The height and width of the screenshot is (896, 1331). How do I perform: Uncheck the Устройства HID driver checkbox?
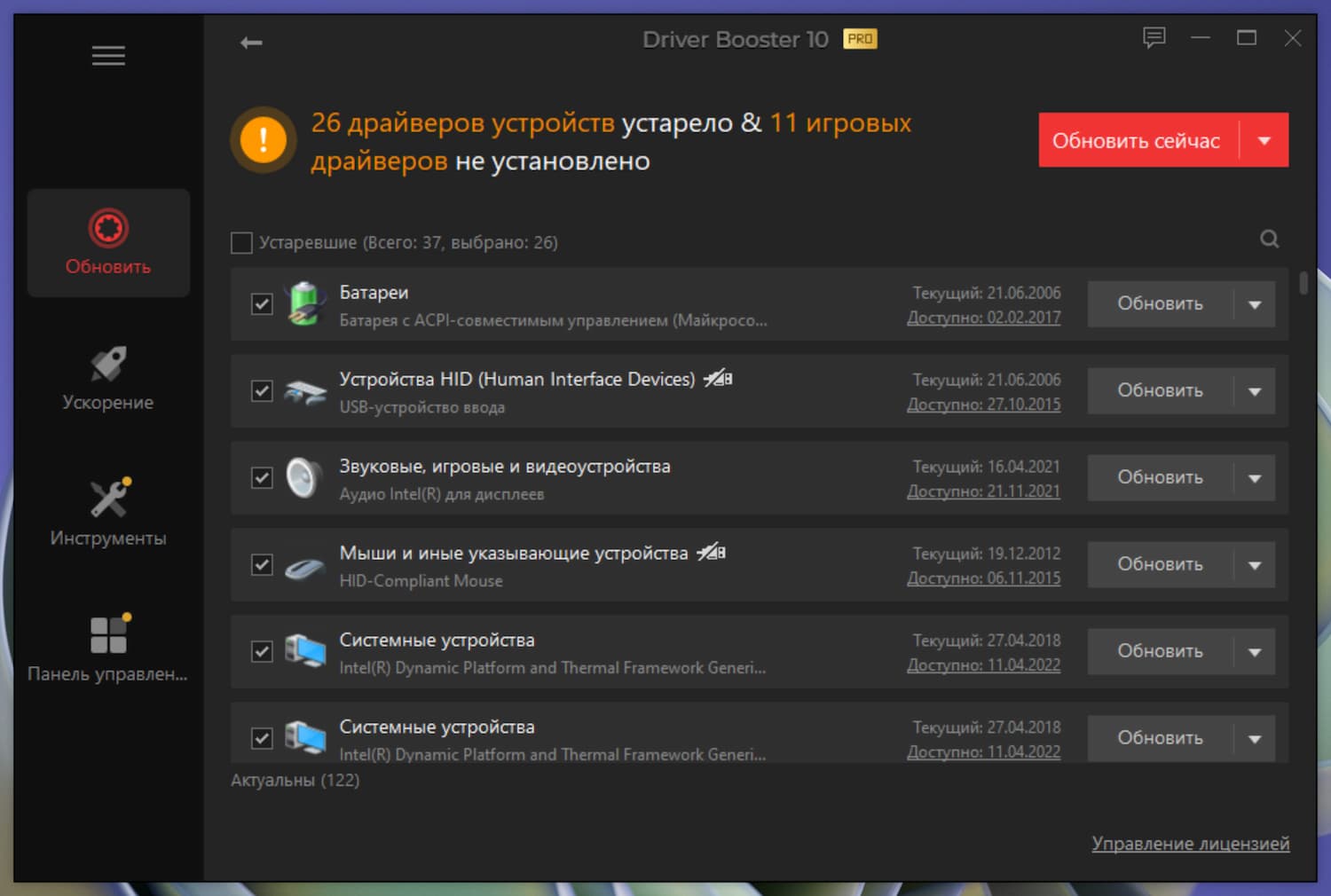[x=261, y=391]
